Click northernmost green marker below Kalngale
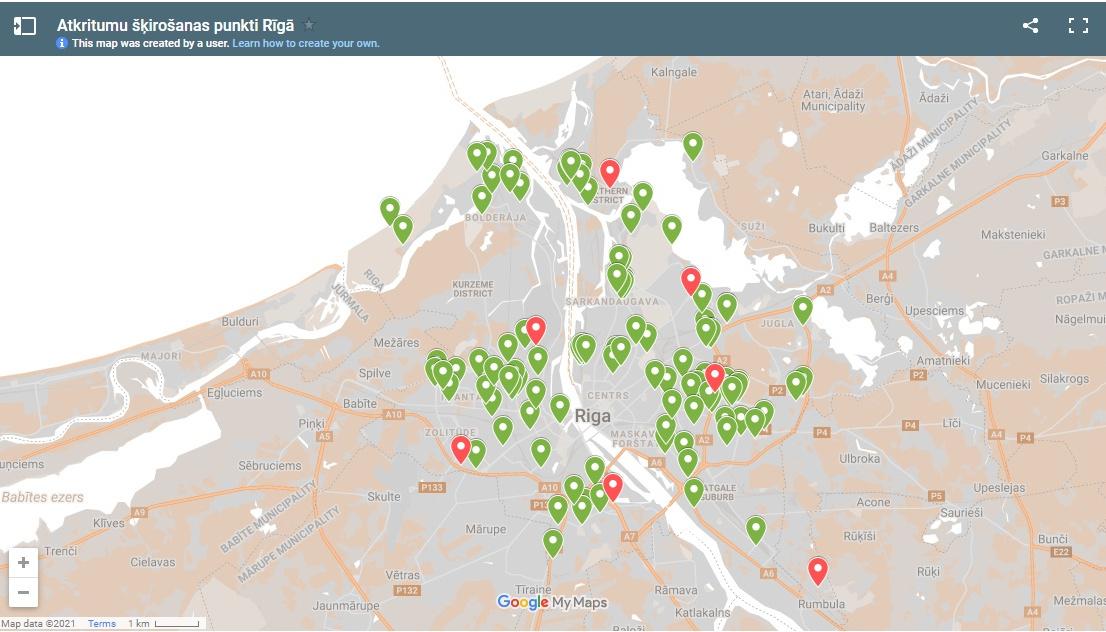This screenshot has height=632, width=1106. point(693,145)
